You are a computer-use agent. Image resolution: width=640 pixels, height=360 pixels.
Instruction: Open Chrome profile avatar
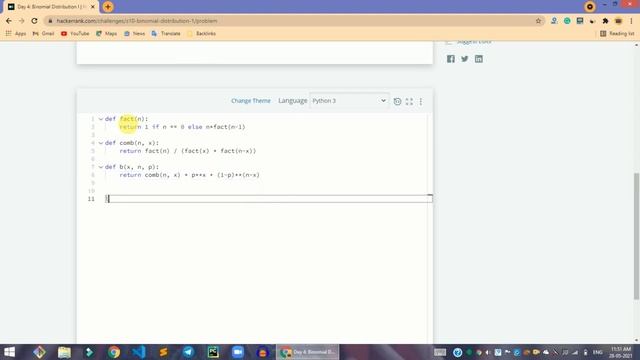click(618, 21)
